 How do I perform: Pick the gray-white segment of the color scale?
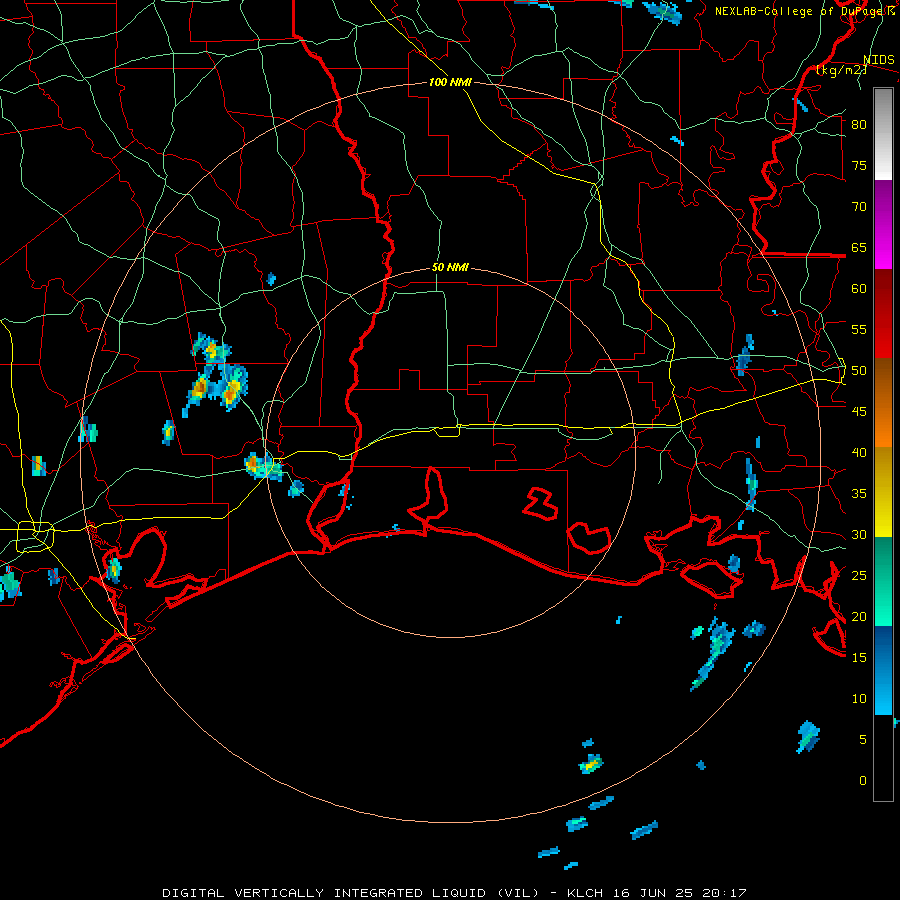pyautogui.click(x=883, y=134)
